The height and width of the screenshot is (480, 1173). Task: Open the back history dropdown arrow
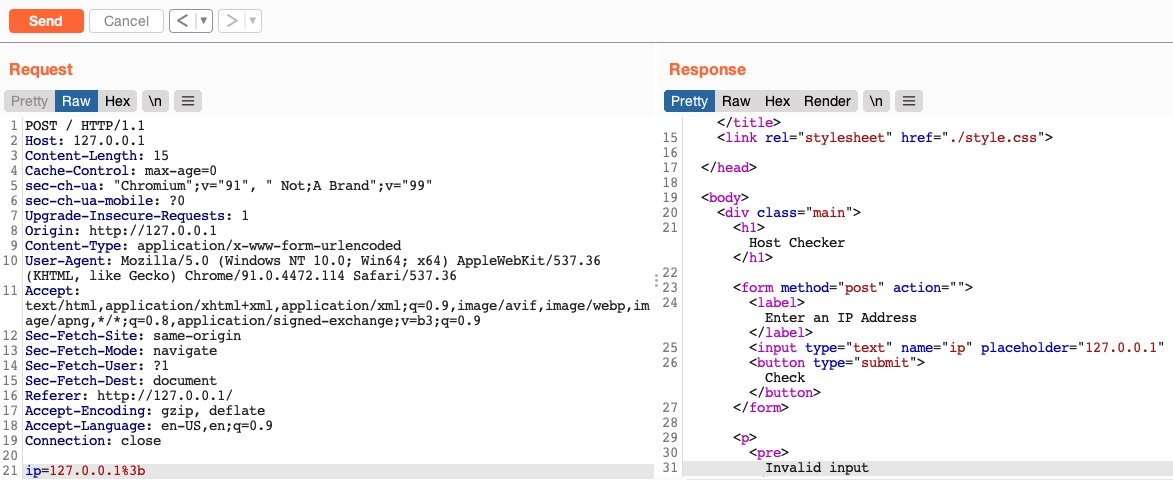click(x=203, y=21)
